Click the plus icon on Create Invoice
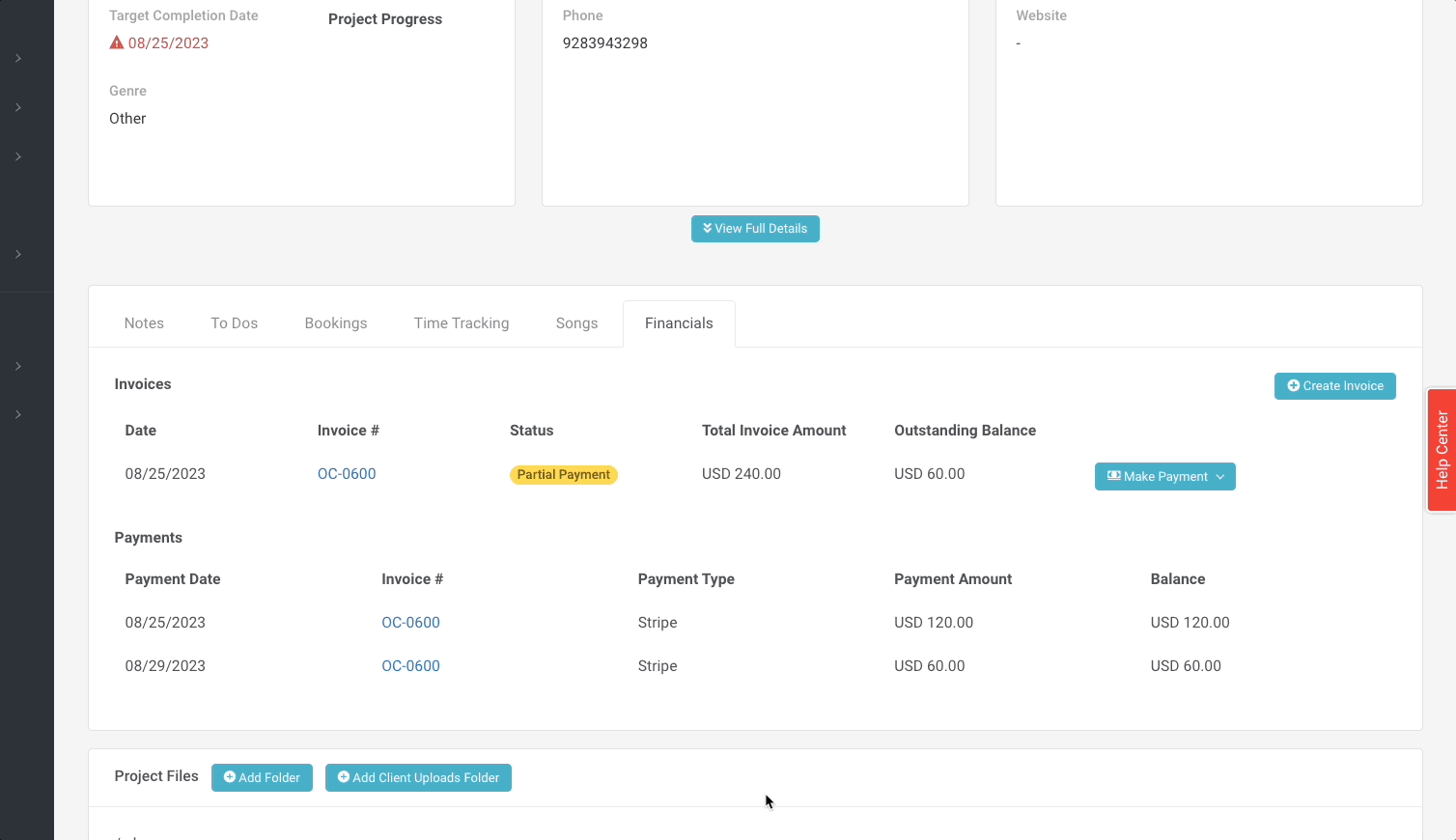The image size is (1456, 840). click(1294, 385)
